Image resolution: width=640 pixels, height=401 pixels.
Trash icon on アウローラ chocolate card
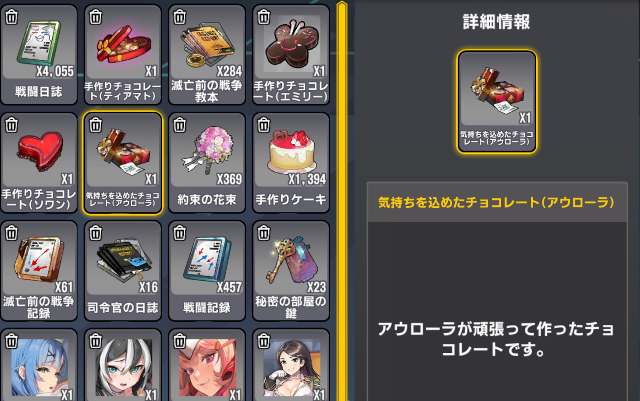96,125
